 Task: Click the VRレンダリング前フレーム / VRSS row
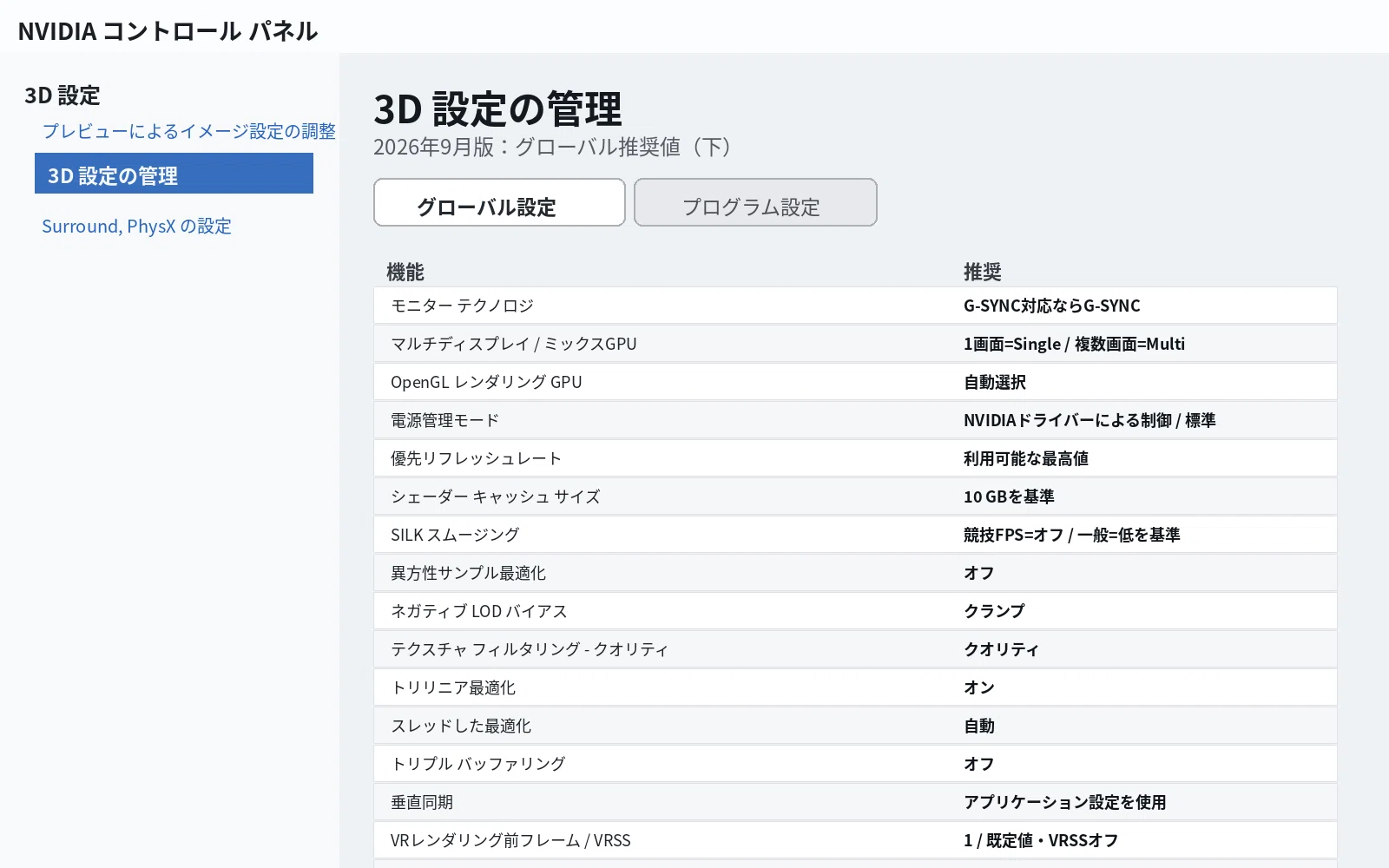[855, 840]
